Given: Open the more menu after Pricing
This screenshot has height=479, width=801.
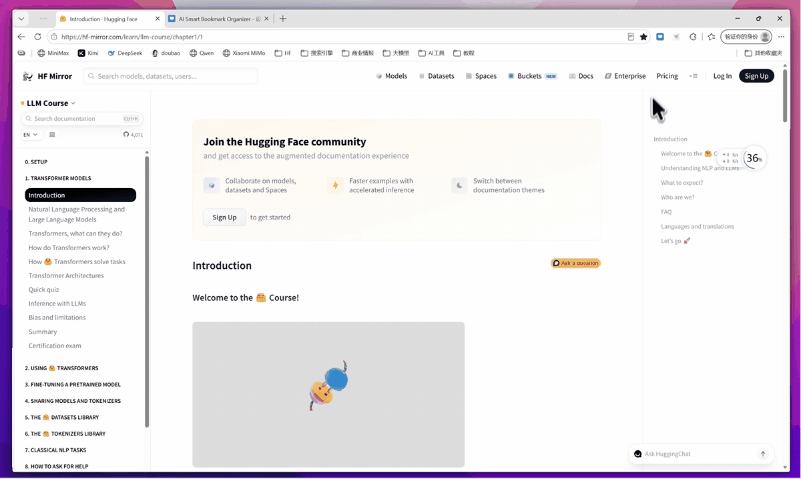Looking at the screenshot, I should (693, 76).
